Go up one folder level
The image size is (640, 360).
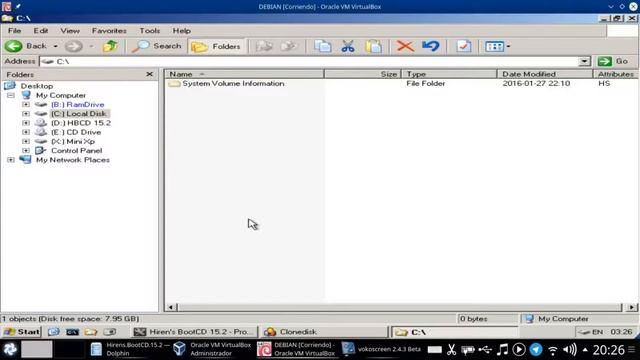click(110, 46)
